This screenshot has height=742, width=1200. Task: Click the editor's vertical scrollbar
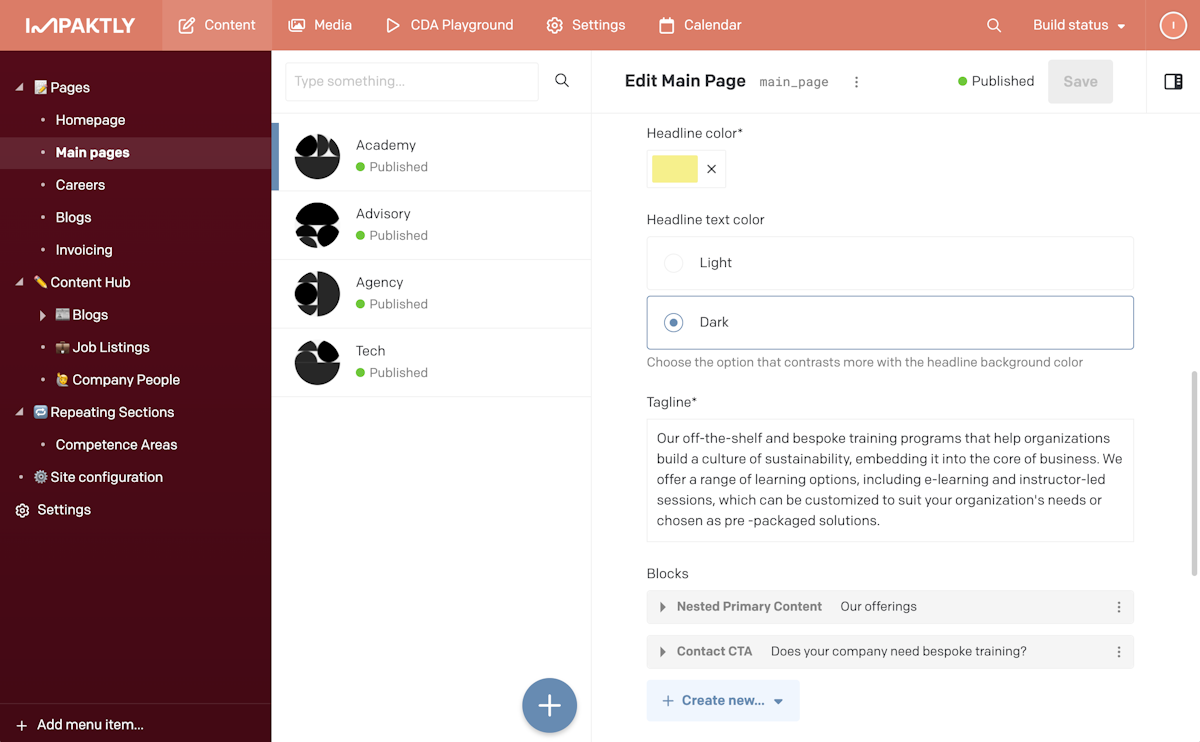pyautogui.click(x=1194, y=474)
